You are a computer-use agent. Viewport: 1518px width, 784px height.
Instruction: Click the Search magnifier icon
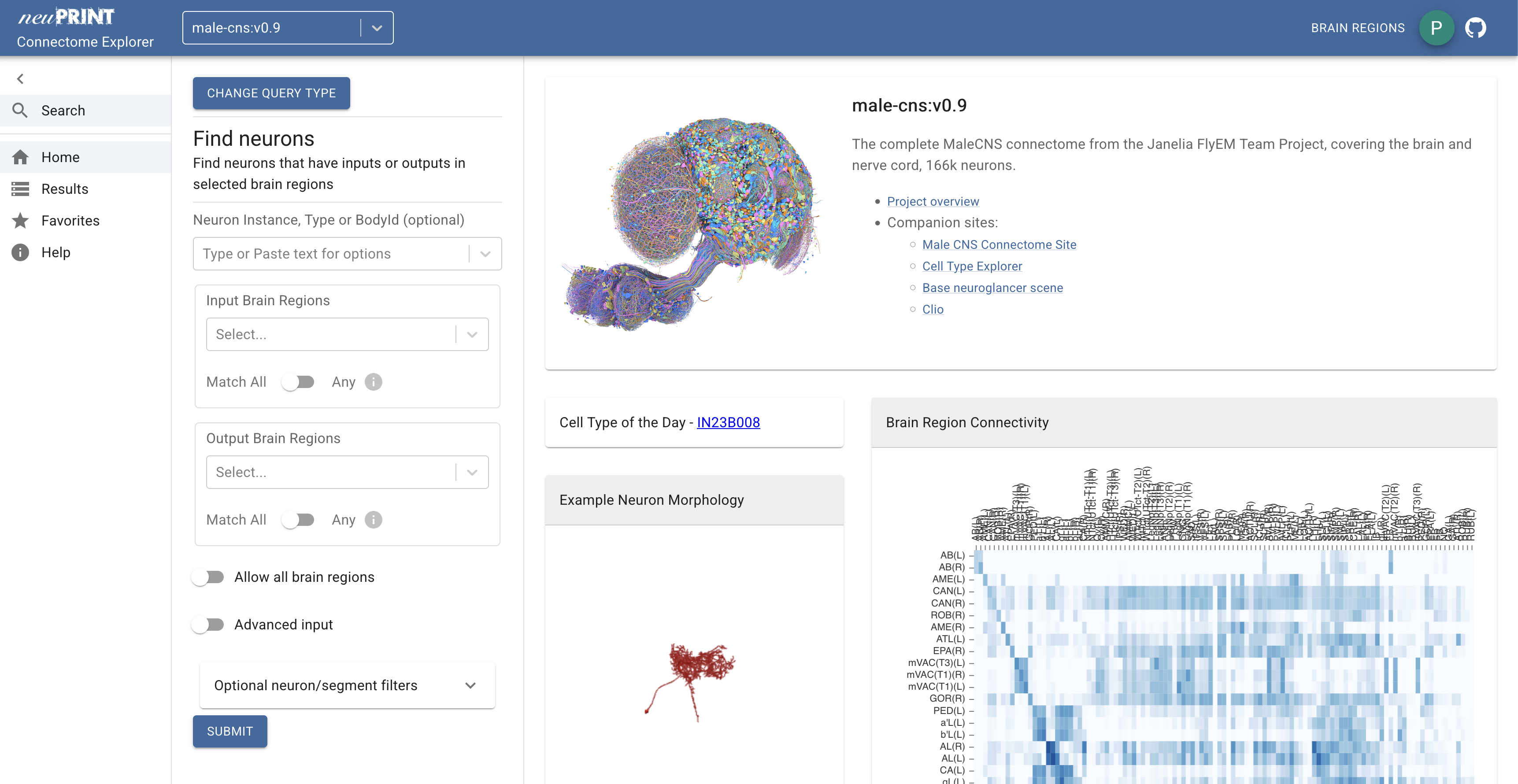20,110
